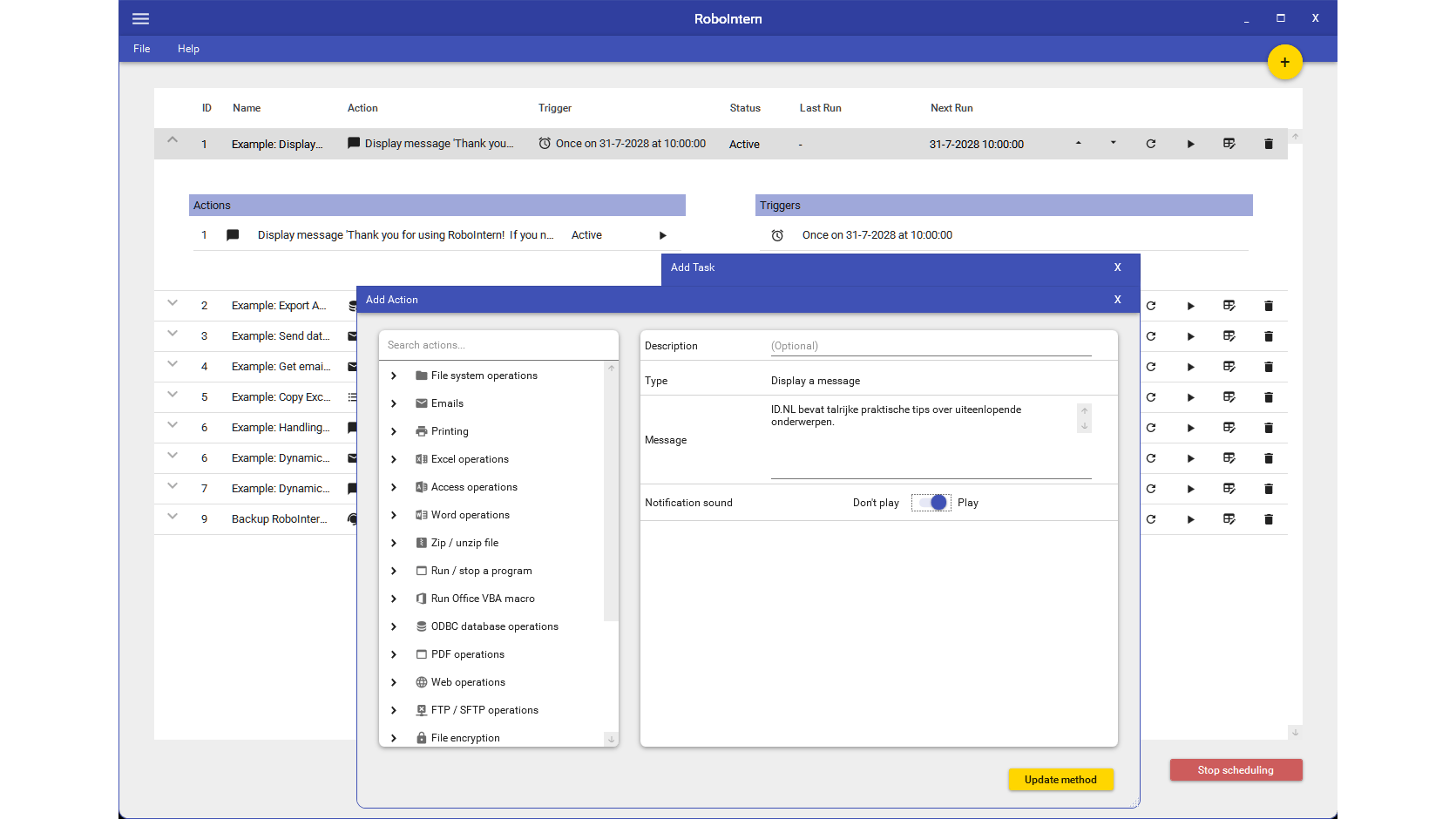Delete task 1 using the trash icon

point(1268,144)
